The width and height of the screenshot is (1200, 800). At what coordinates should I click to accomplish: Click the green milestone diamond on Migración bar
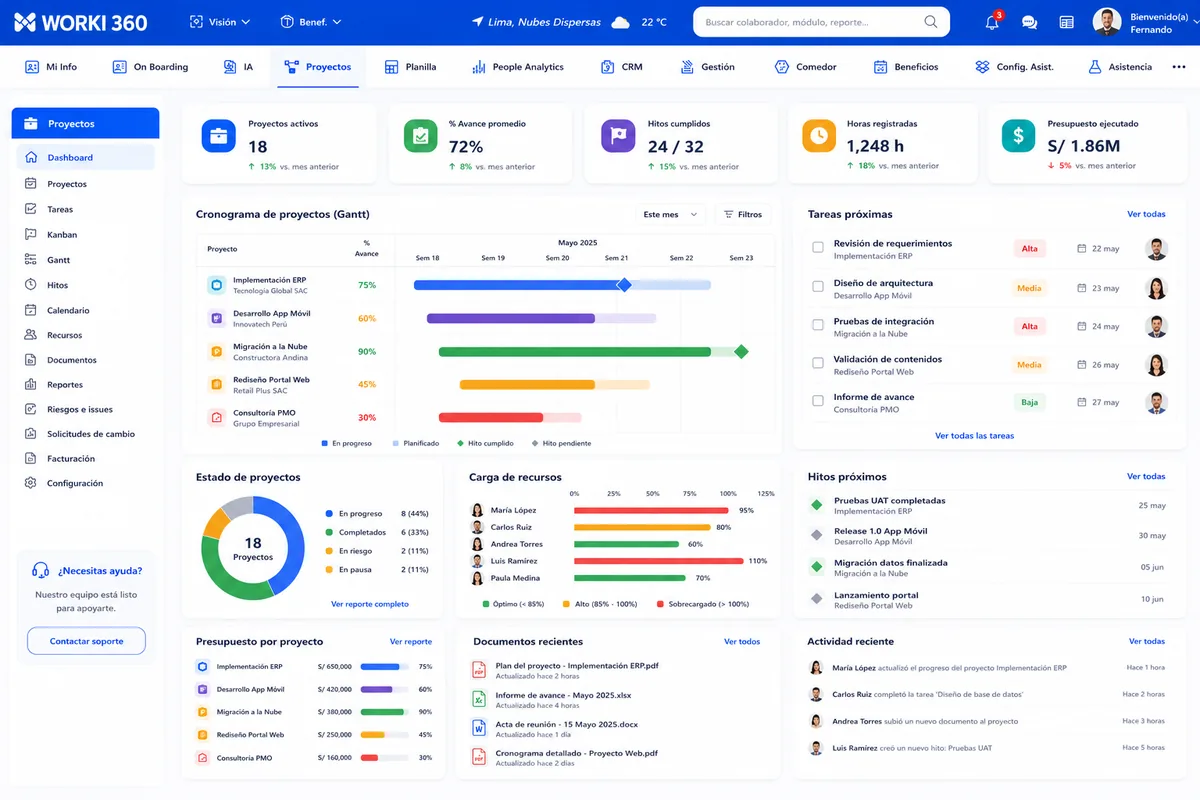click(741, 351)
